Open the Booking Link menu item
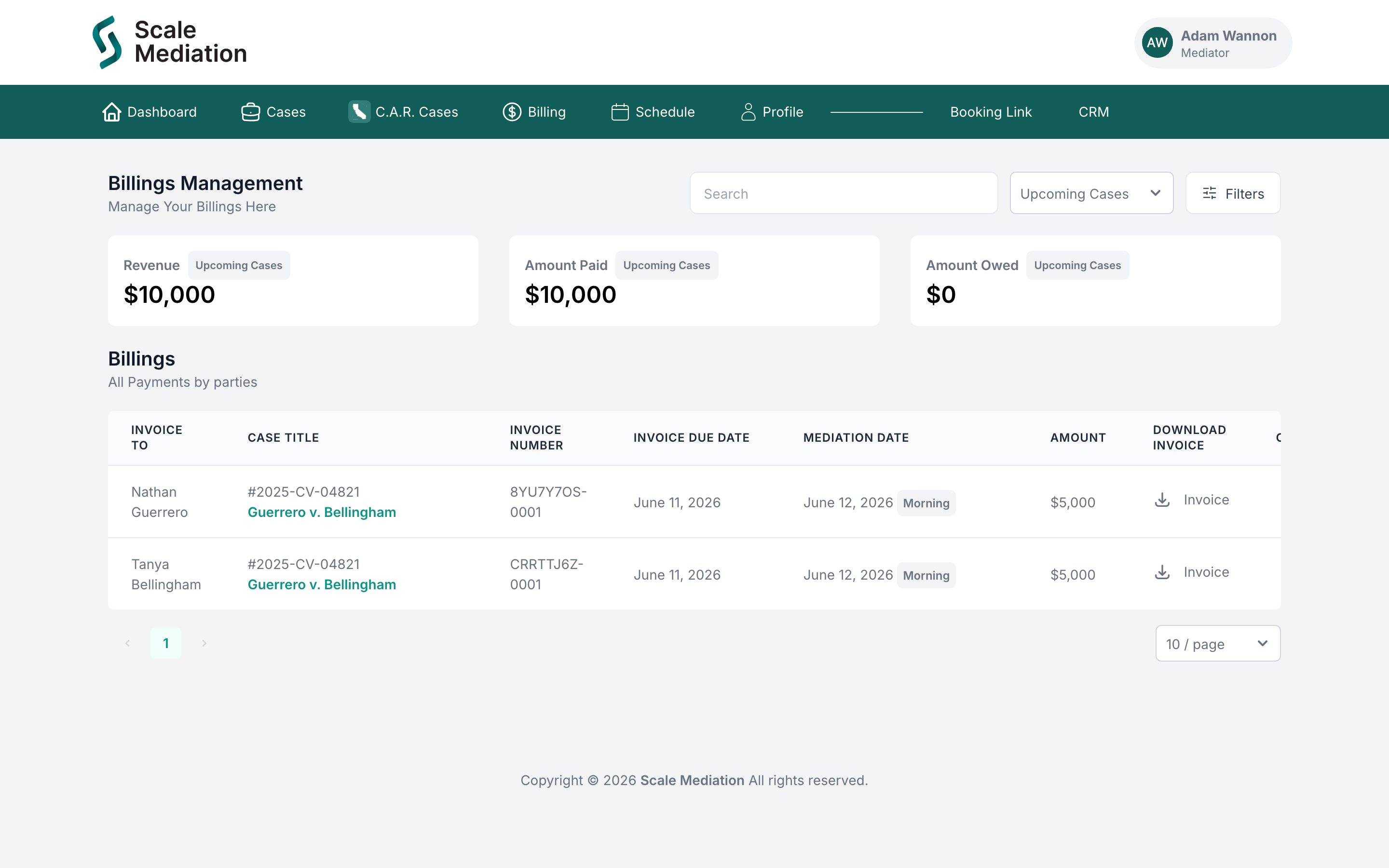Screen dimensions: 1389x868 pyautogui.click(x=991, y=112)
